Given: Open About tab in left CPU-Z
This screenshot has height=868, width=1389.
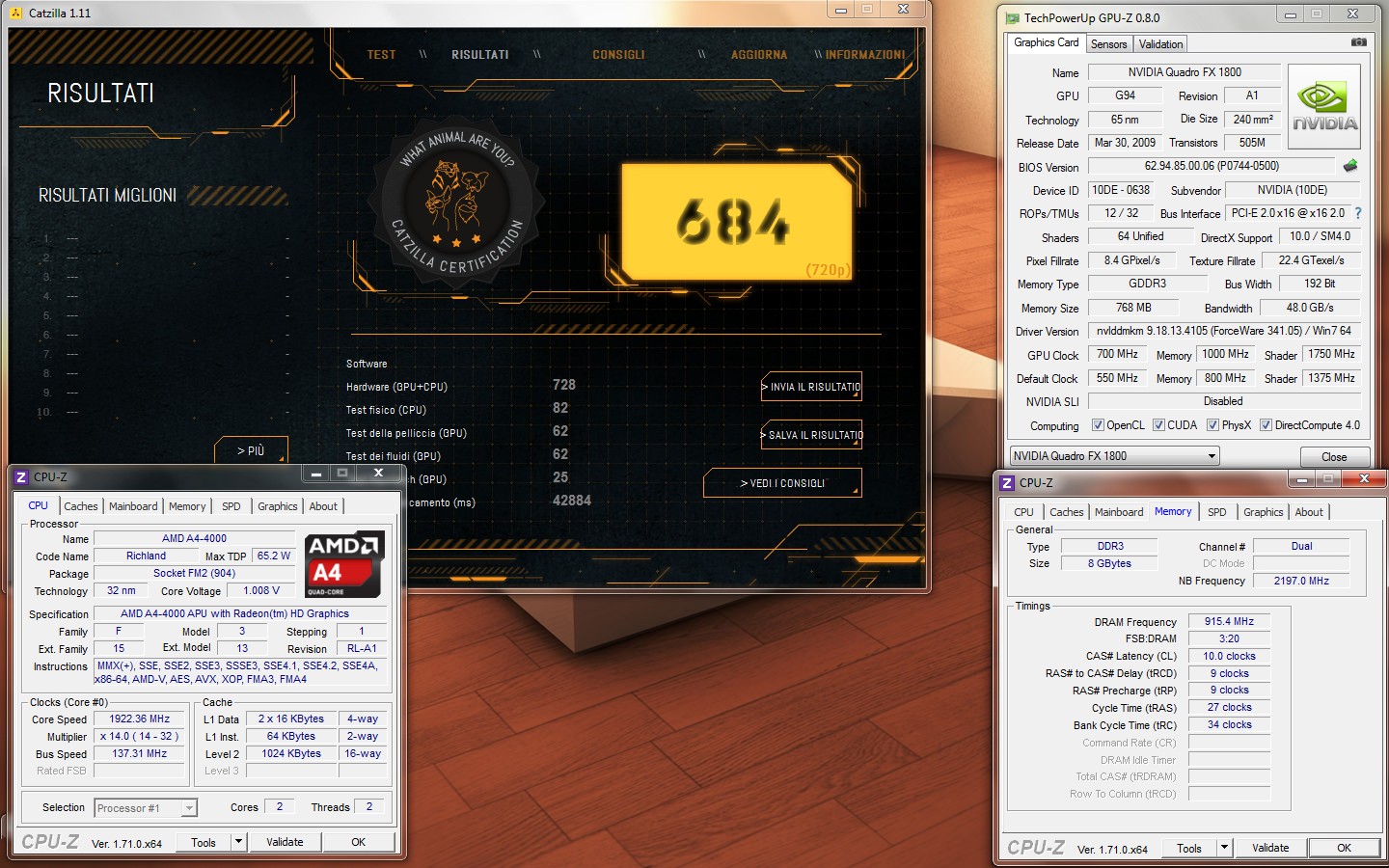Looking at the screenshot, I should [x=323, y=506].
